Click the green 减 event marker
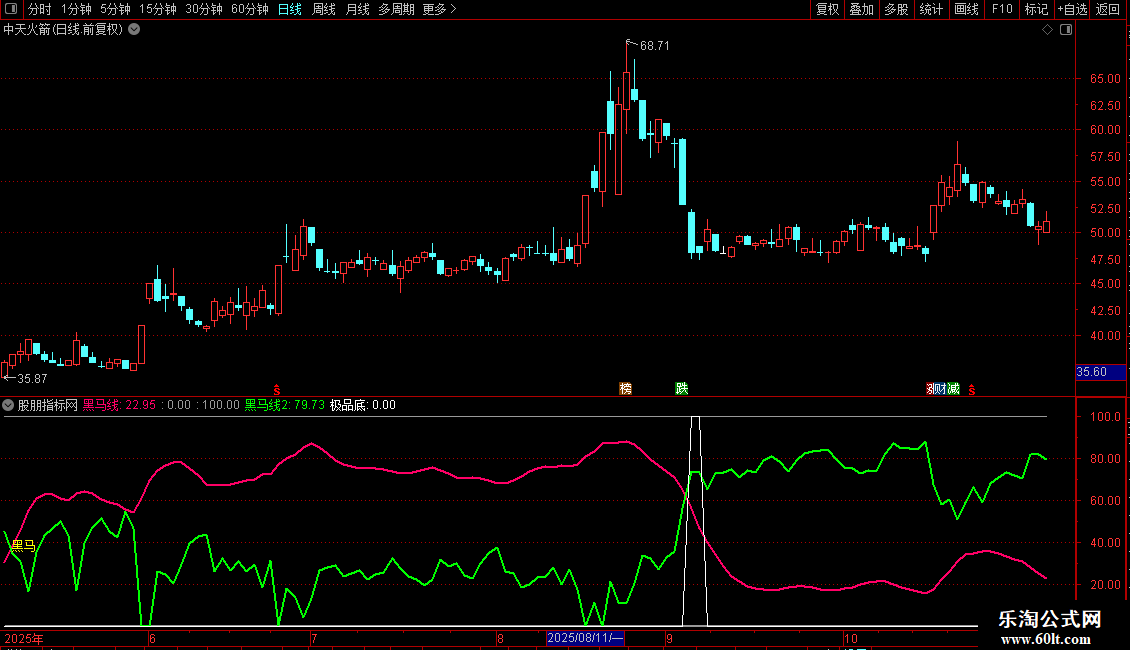The height and width of the screenshot is (650, 1130). 953,389
